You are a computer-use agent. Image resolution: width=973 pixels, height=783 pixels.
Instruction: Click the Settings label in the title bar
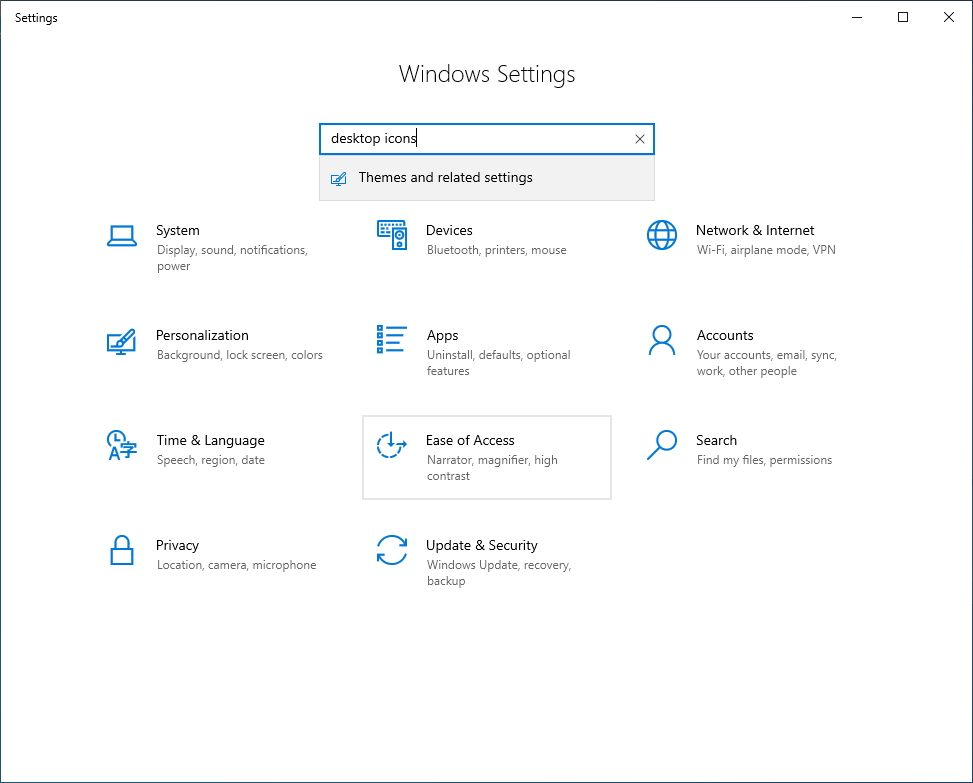point(36,17)
